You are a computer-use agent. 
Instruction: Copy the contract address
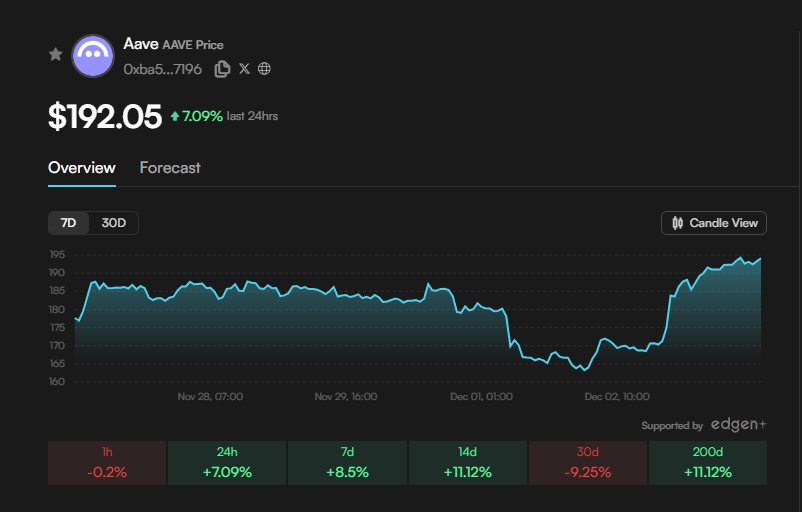point(222,69)
